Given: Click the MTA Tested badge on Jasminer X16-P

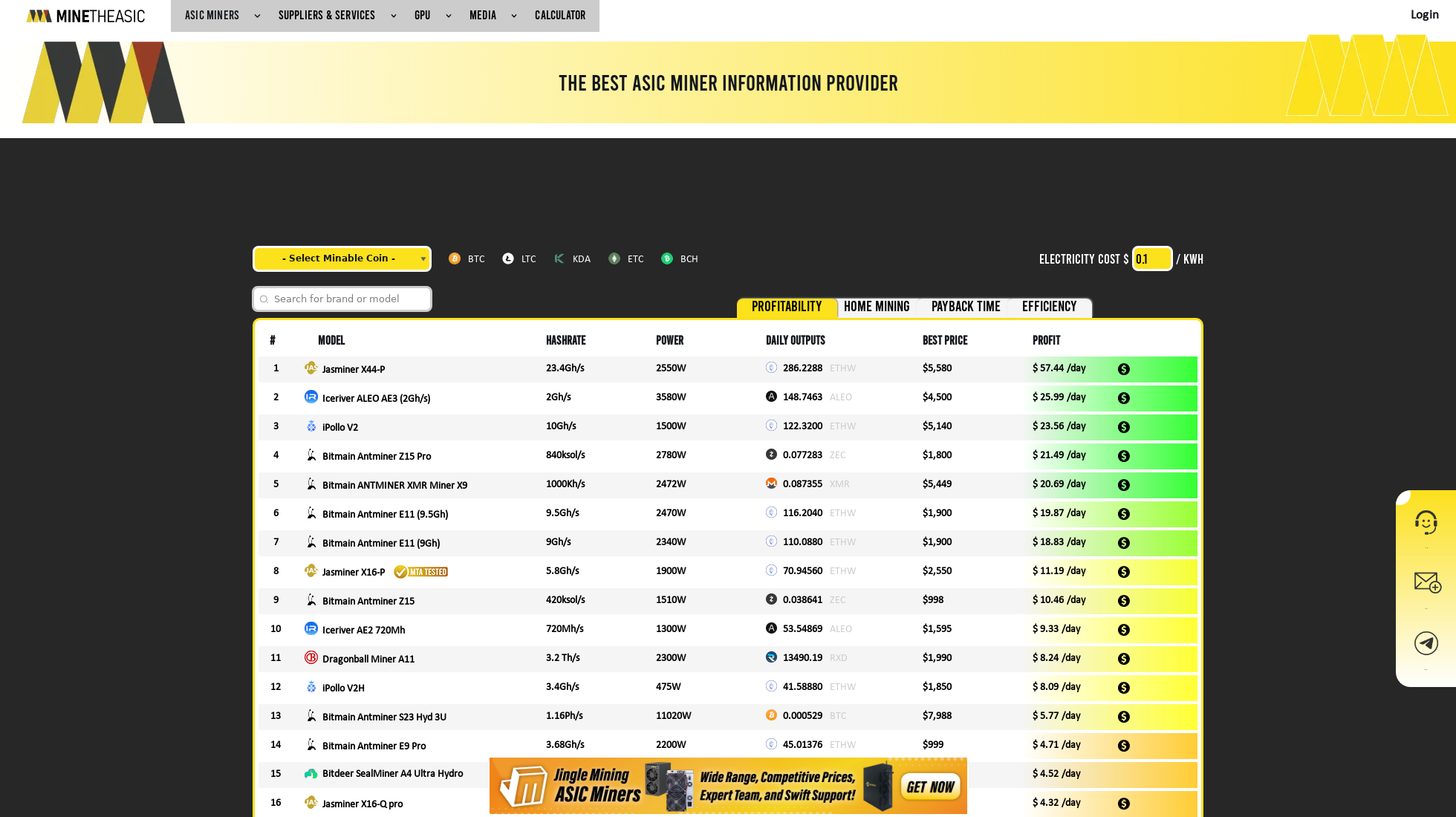Looking at the screenshot, I should [420, 572].
